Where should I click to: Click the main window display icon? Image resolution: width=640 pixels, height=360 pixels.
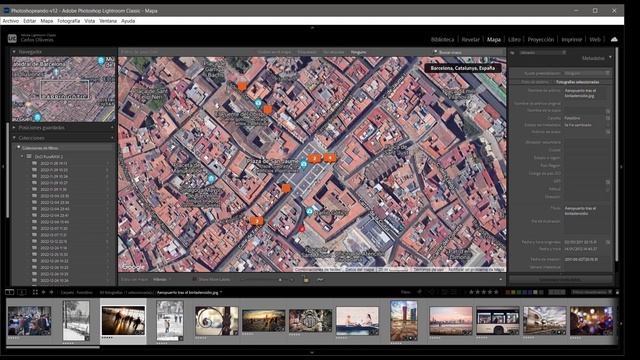coord(9,292)
